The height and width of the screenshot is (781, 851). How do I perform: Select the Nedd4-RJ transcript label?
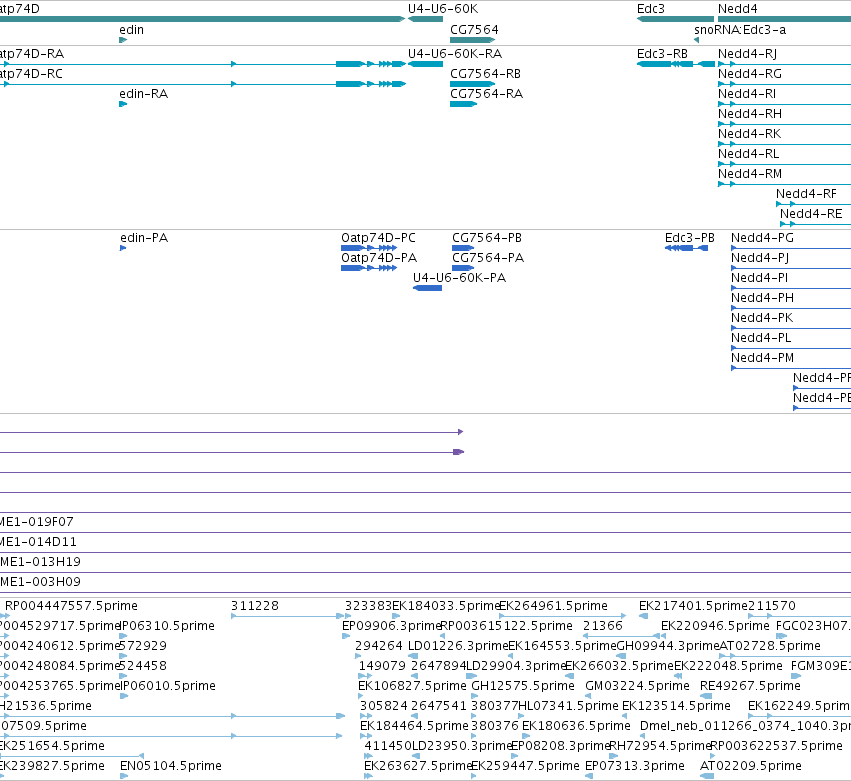pyautogui.click(x=747, y=54)
